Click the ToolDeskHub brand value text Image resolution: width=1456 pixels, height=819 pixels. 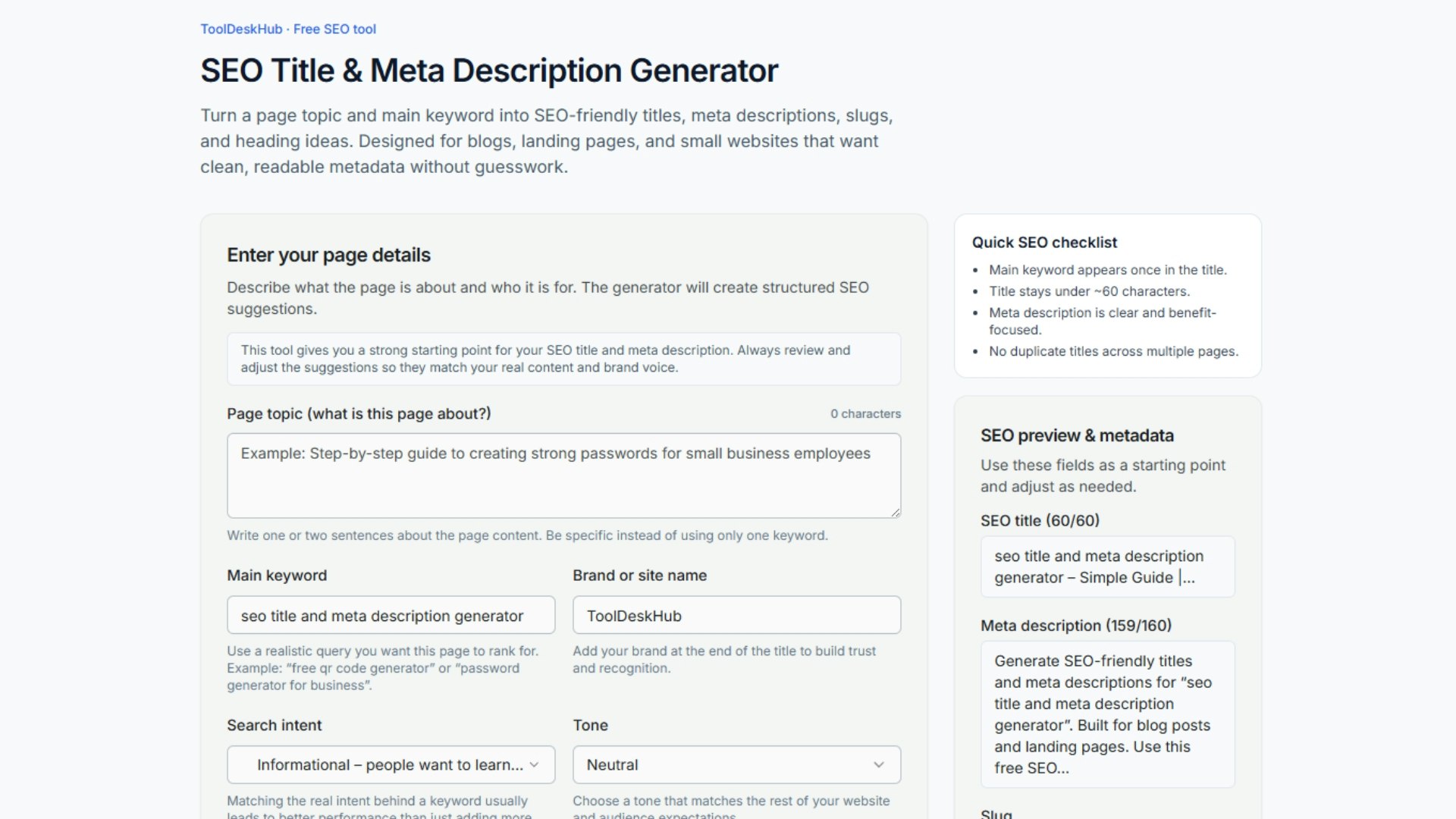635,616
